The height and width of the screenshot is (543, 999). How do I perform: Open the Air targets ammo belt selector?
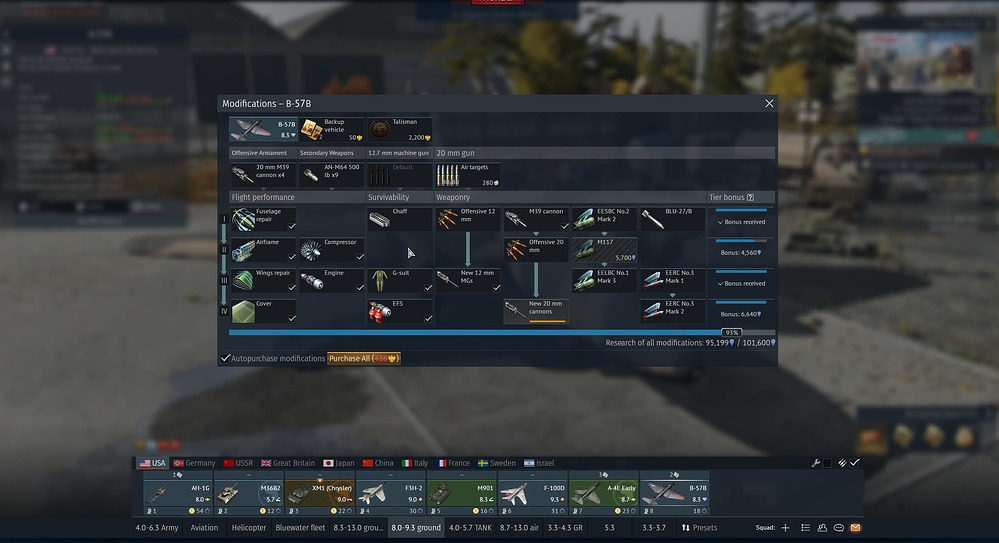coord(467,175)
